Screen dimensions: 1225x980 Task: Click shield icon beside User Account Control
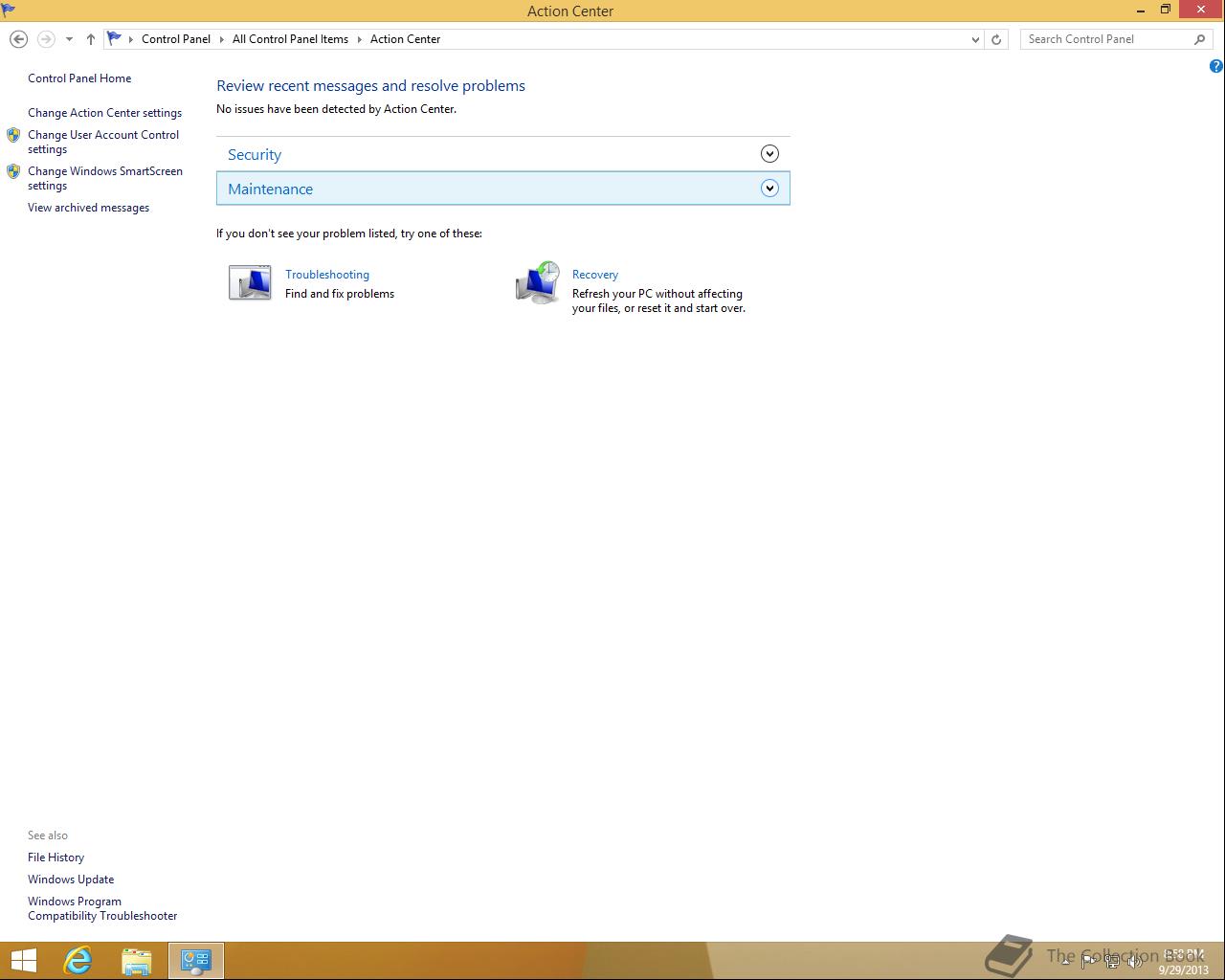coord(13,135)
